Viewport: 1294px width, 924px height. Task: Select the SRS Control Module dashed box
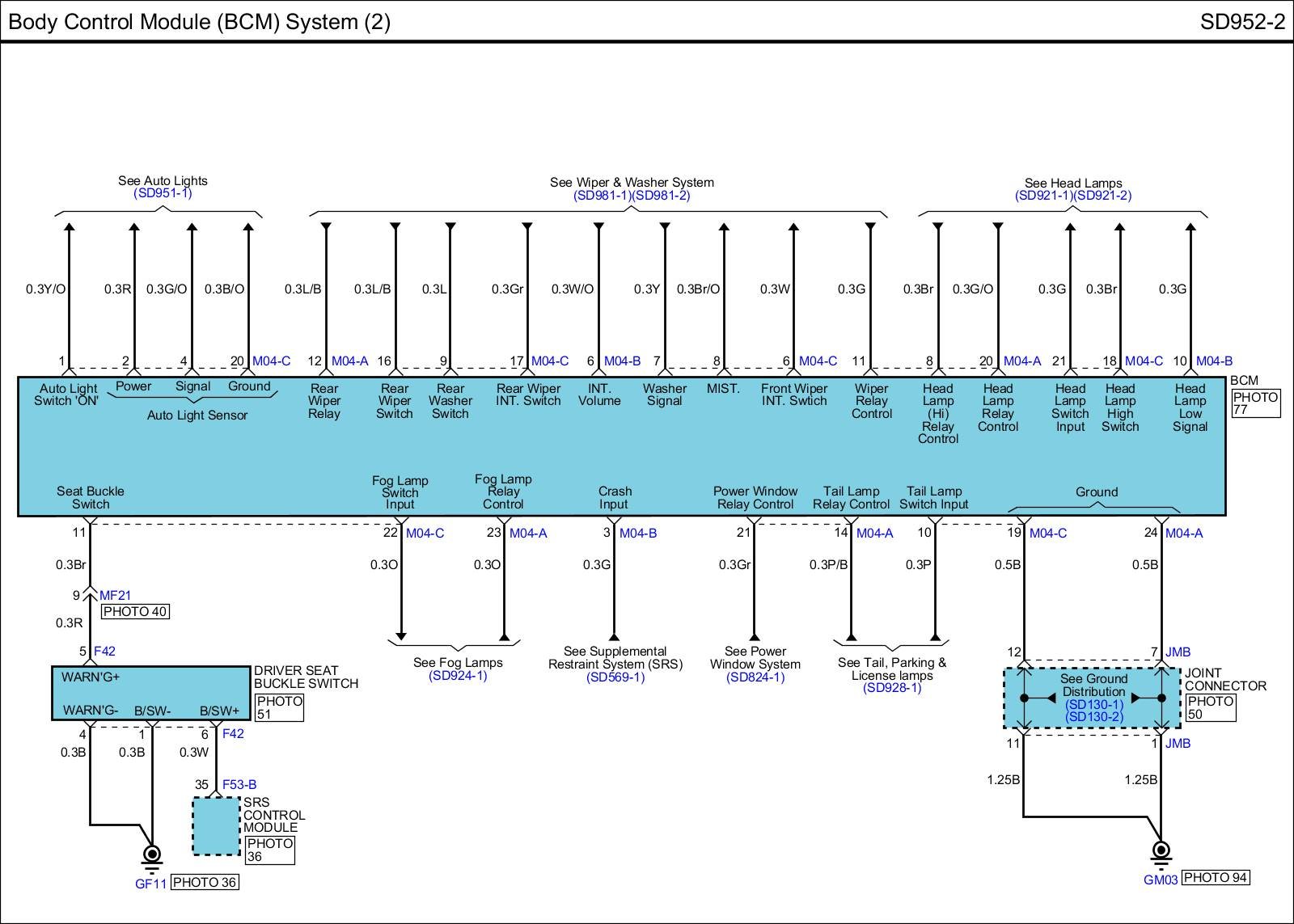(x=216, y=825)
